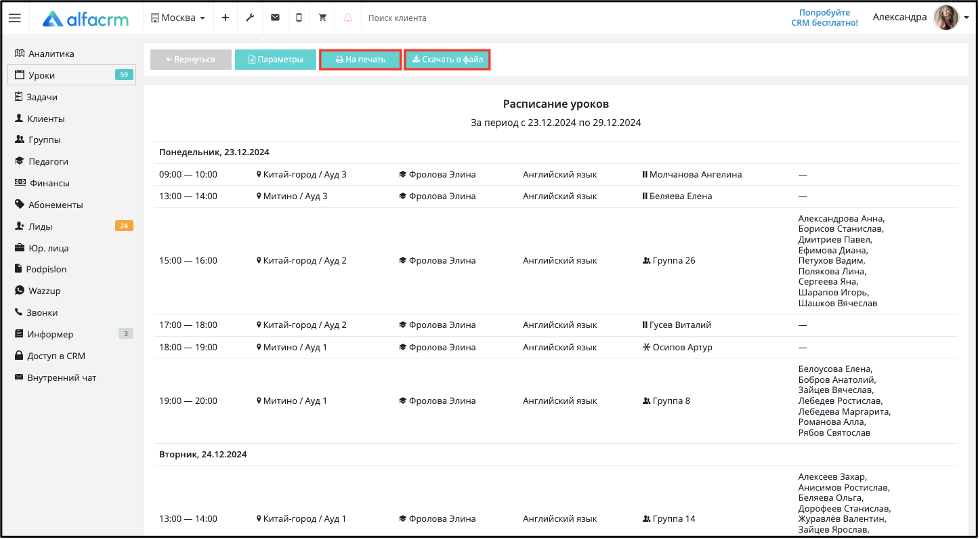The width and height of the screenshot is (979, 539).
Task: Click the plus add icon
Action: 225,18
